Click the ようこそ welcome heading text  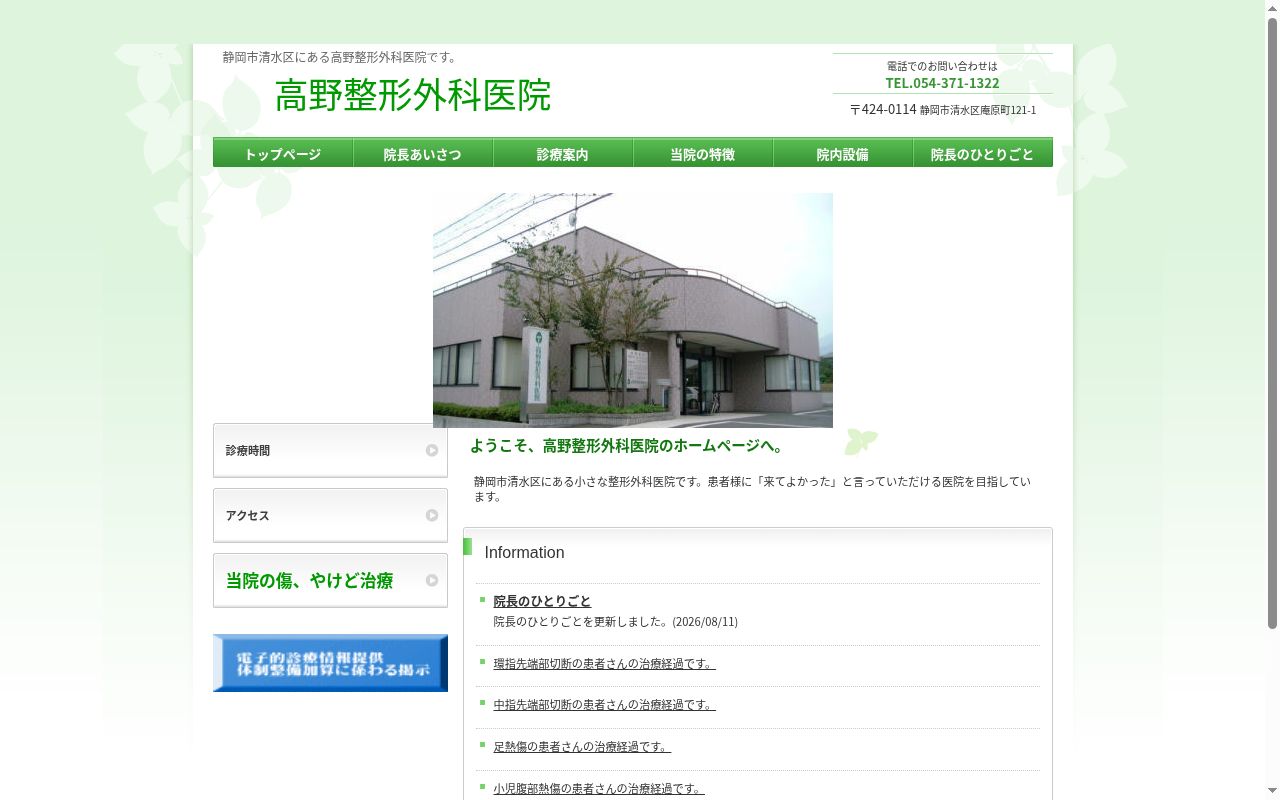(628, 446)
